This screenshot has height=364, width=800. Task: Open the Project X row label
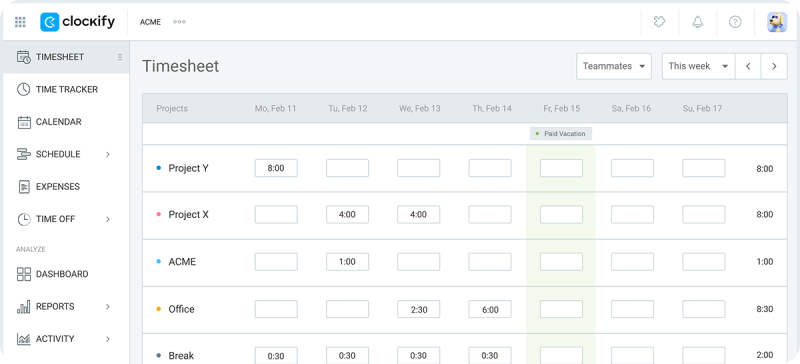point(188,215)
